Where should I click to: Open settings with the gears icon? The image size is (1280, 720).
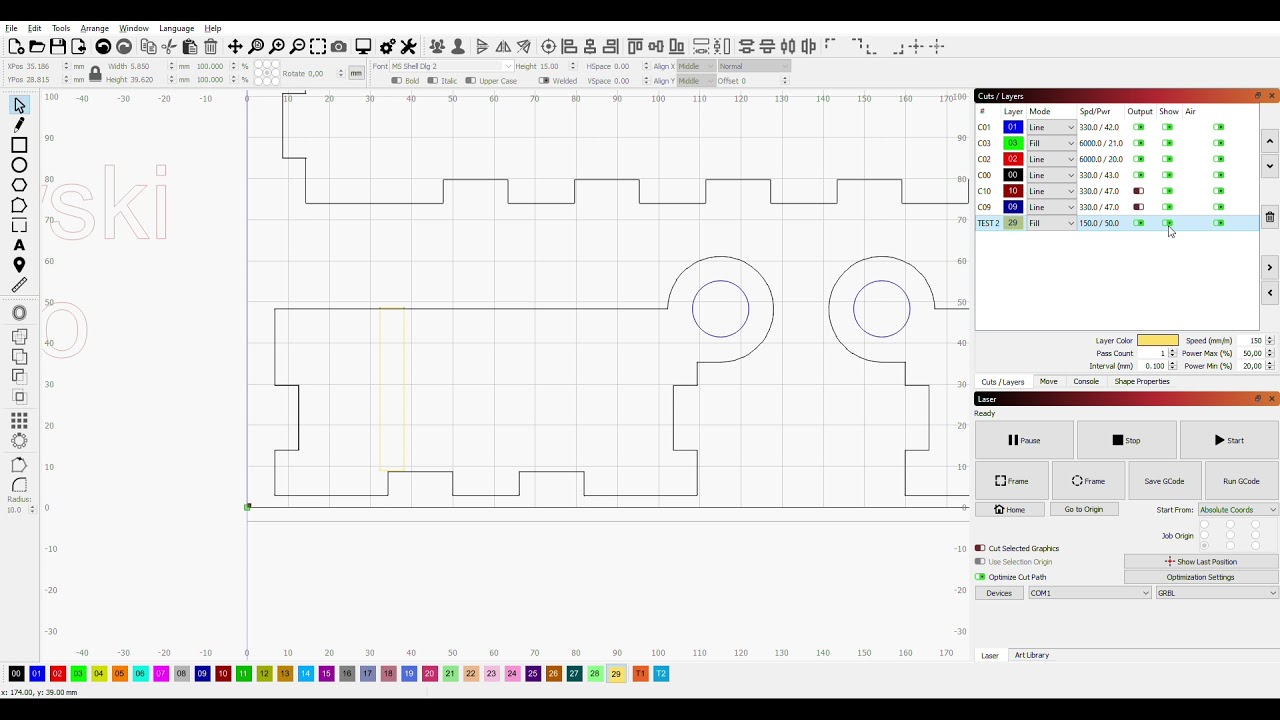click(388, 46)
